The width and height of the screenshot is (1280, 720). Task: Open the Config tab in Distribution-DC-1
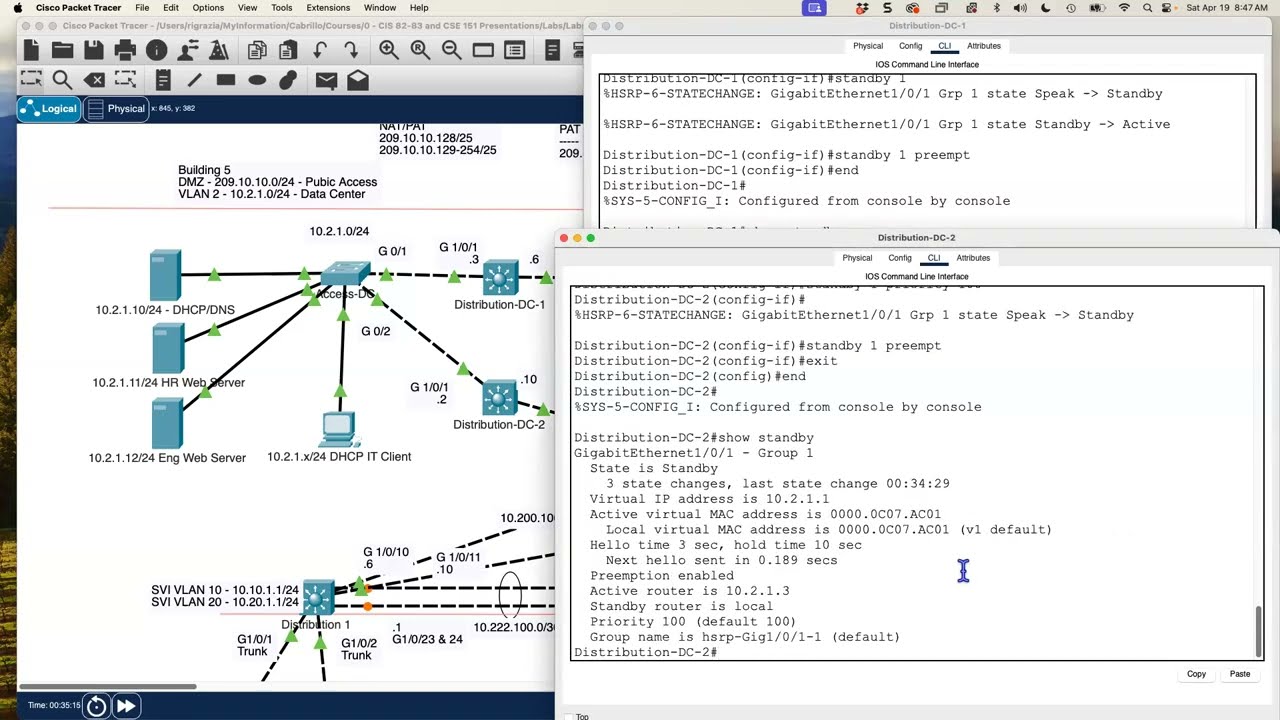click(911, 46)
